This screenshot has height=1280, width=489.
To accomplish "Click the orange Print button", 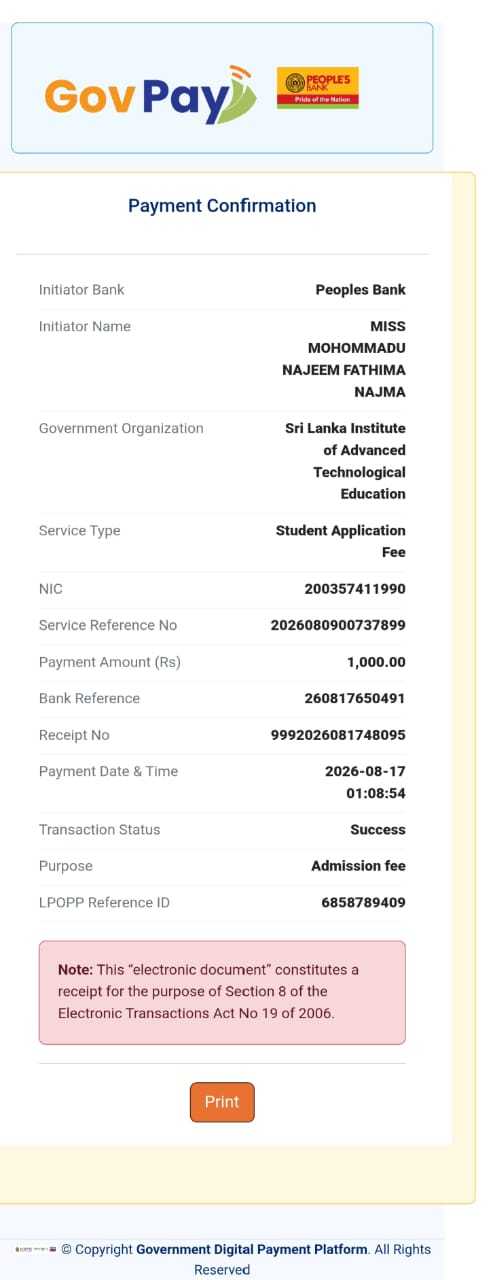I will 222,1102.
